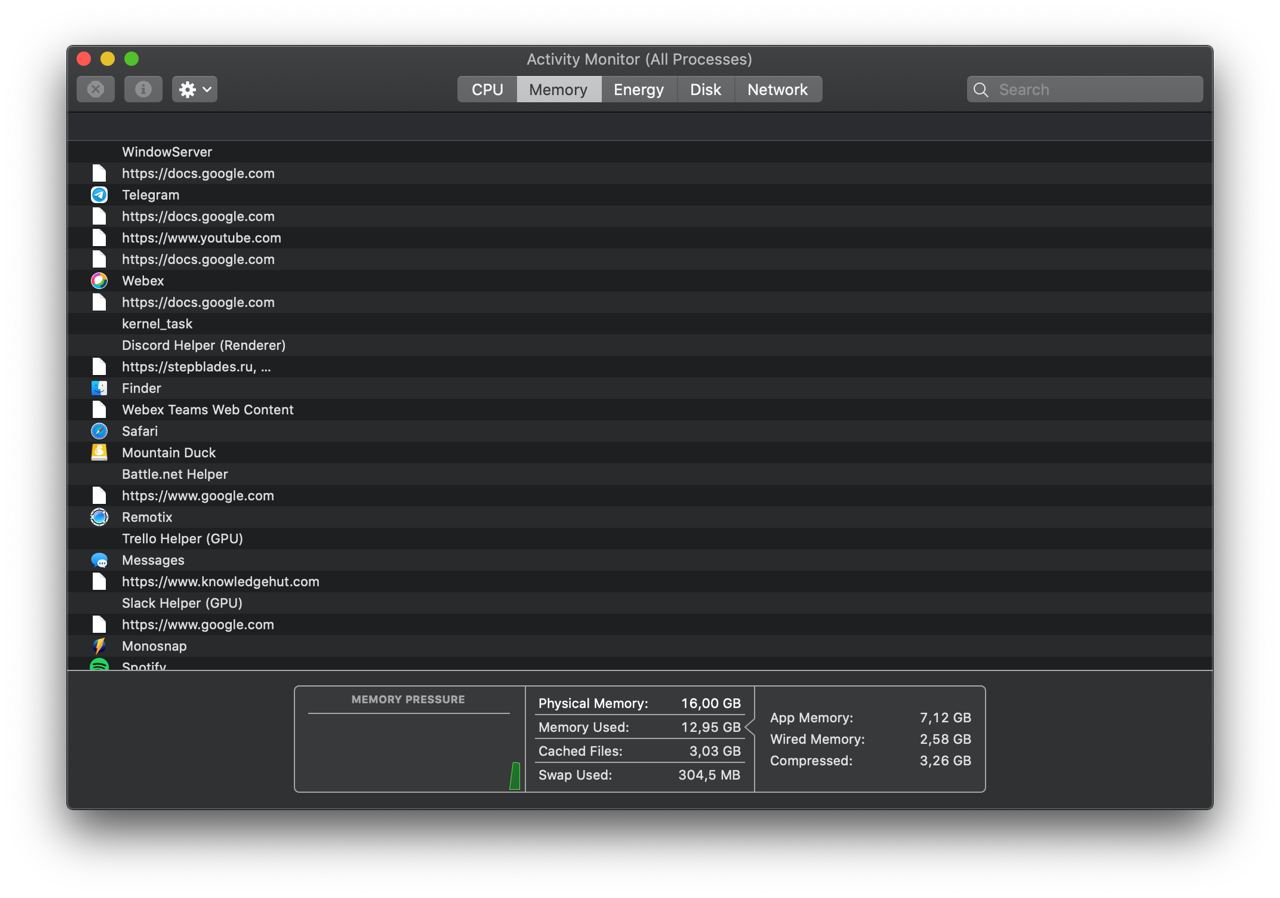1280x898 pixels.
Task: Select the Battle.net Helper process
Action: 640,474
